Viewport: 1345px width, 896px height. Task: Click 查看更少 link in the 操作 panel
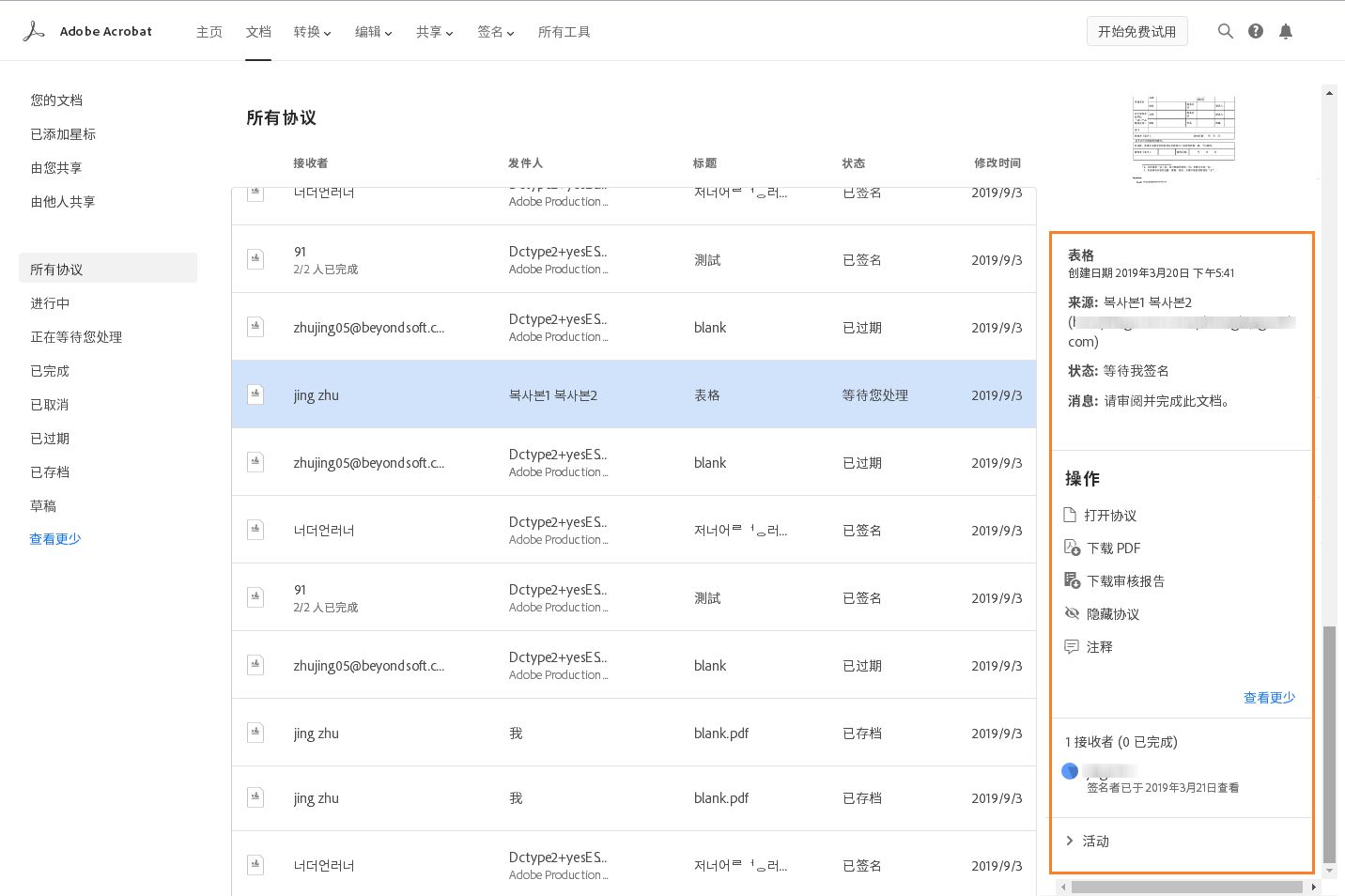pyautogui.click(x=1269, y=697)
